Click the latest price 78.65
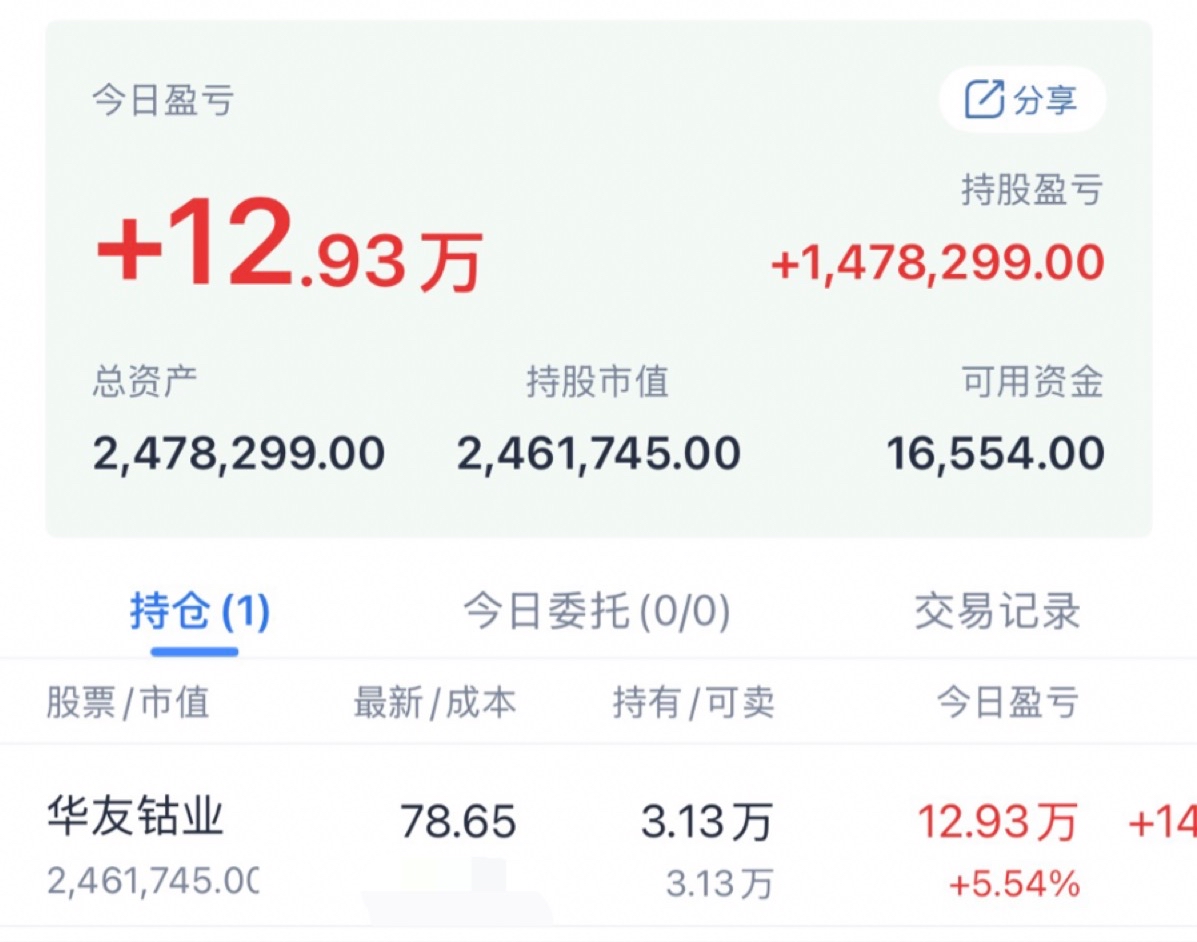Image resolution: width=1197 pixels, height=942 pixels. (x=458, y=823)
